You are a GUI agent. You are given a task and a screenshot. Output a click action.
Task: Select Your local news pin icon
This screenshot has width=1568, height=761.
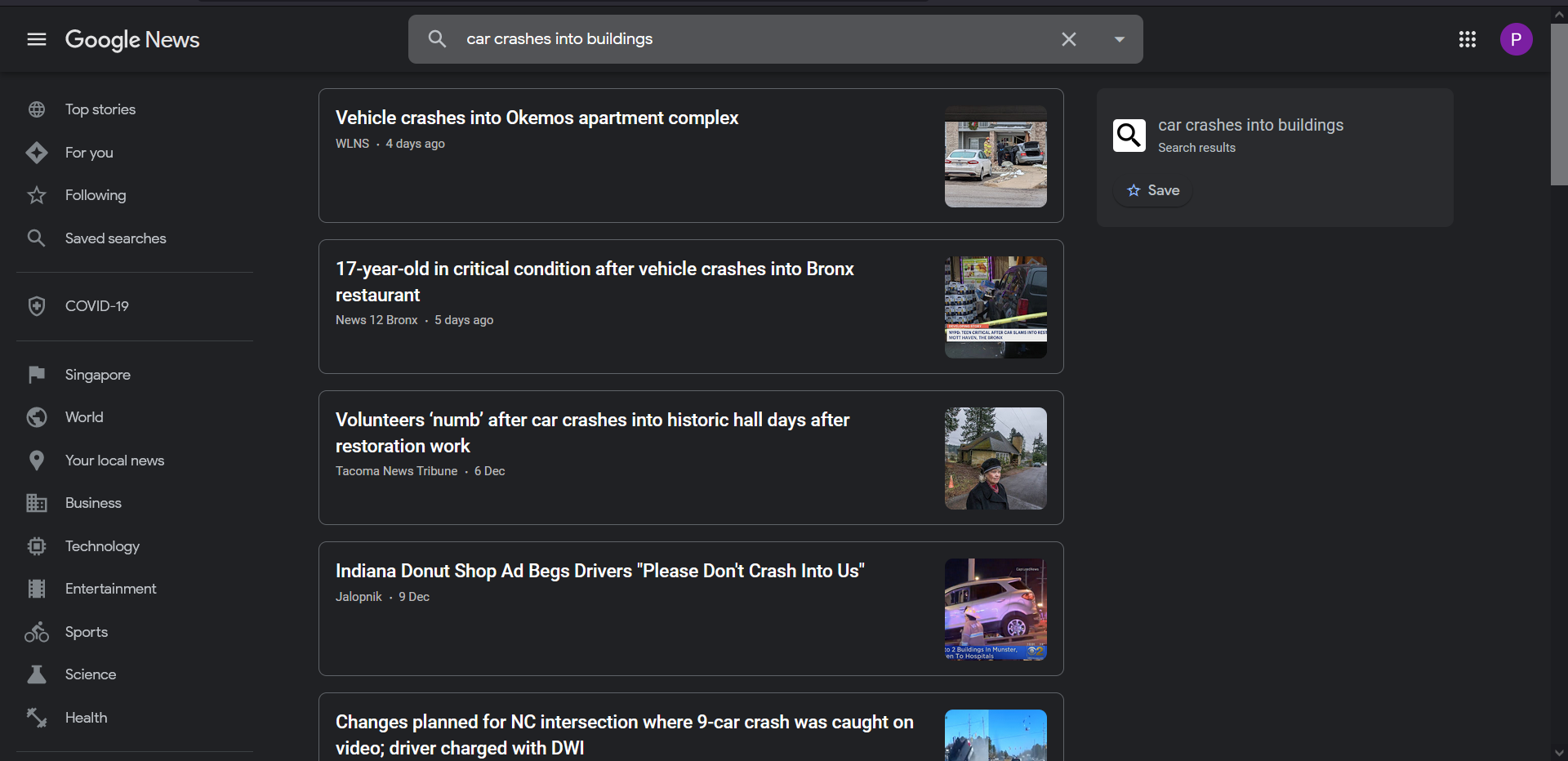[x=37, y=461]
